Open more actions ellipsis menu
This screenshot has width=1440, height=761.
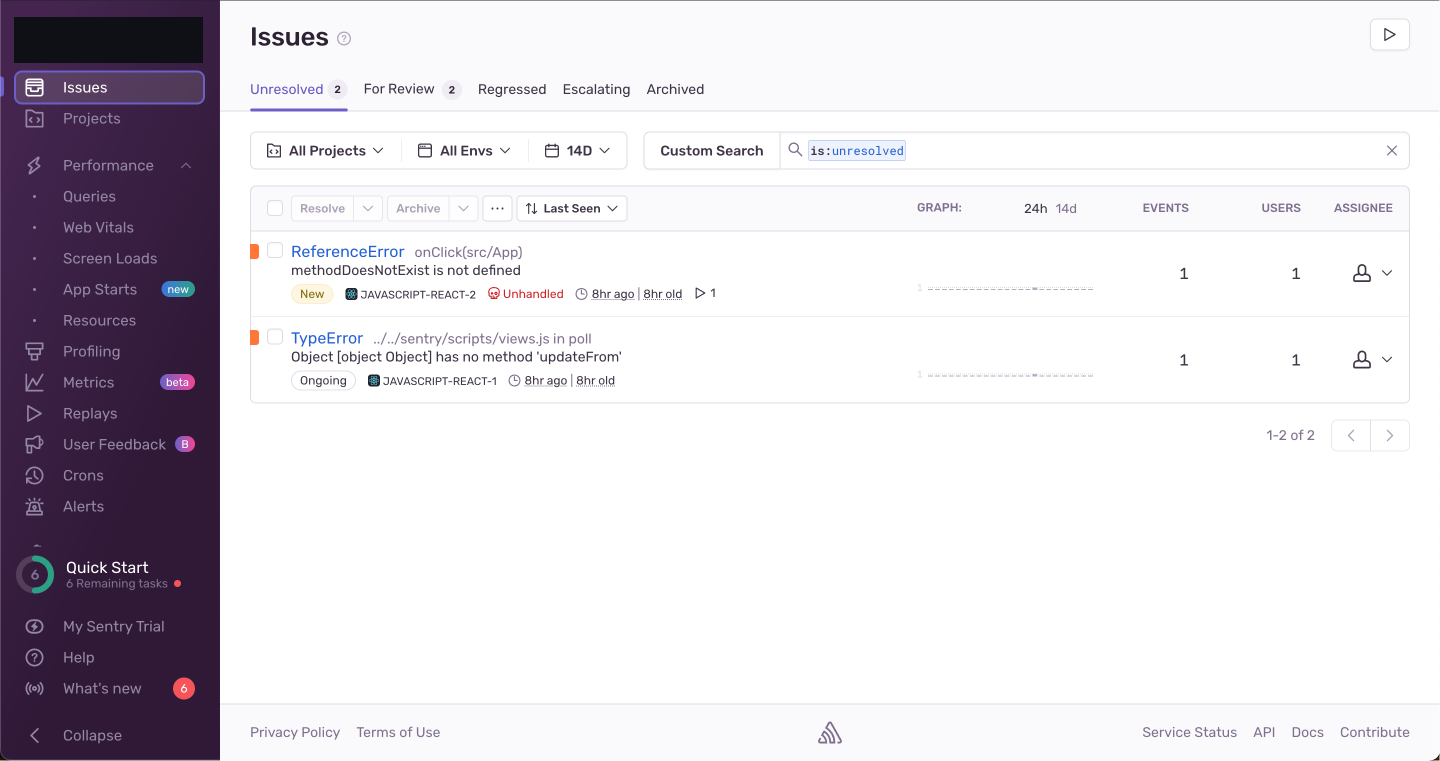coord(497,208)
